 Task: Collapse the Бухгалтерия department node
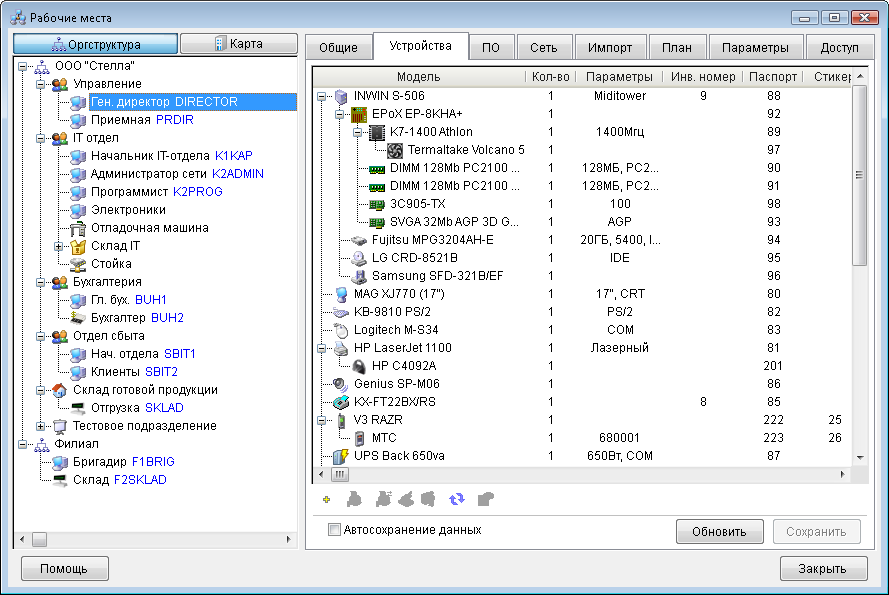pos(41,282)
